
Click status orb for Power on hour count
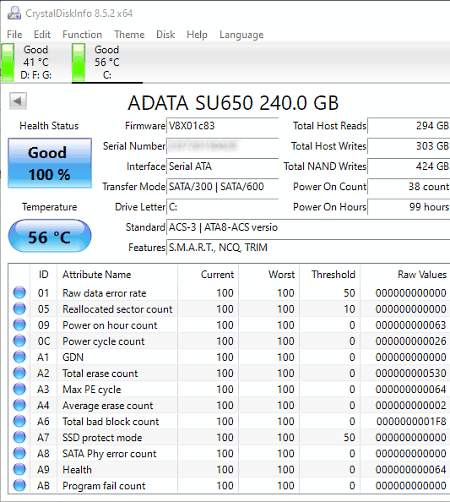point(19,325)
